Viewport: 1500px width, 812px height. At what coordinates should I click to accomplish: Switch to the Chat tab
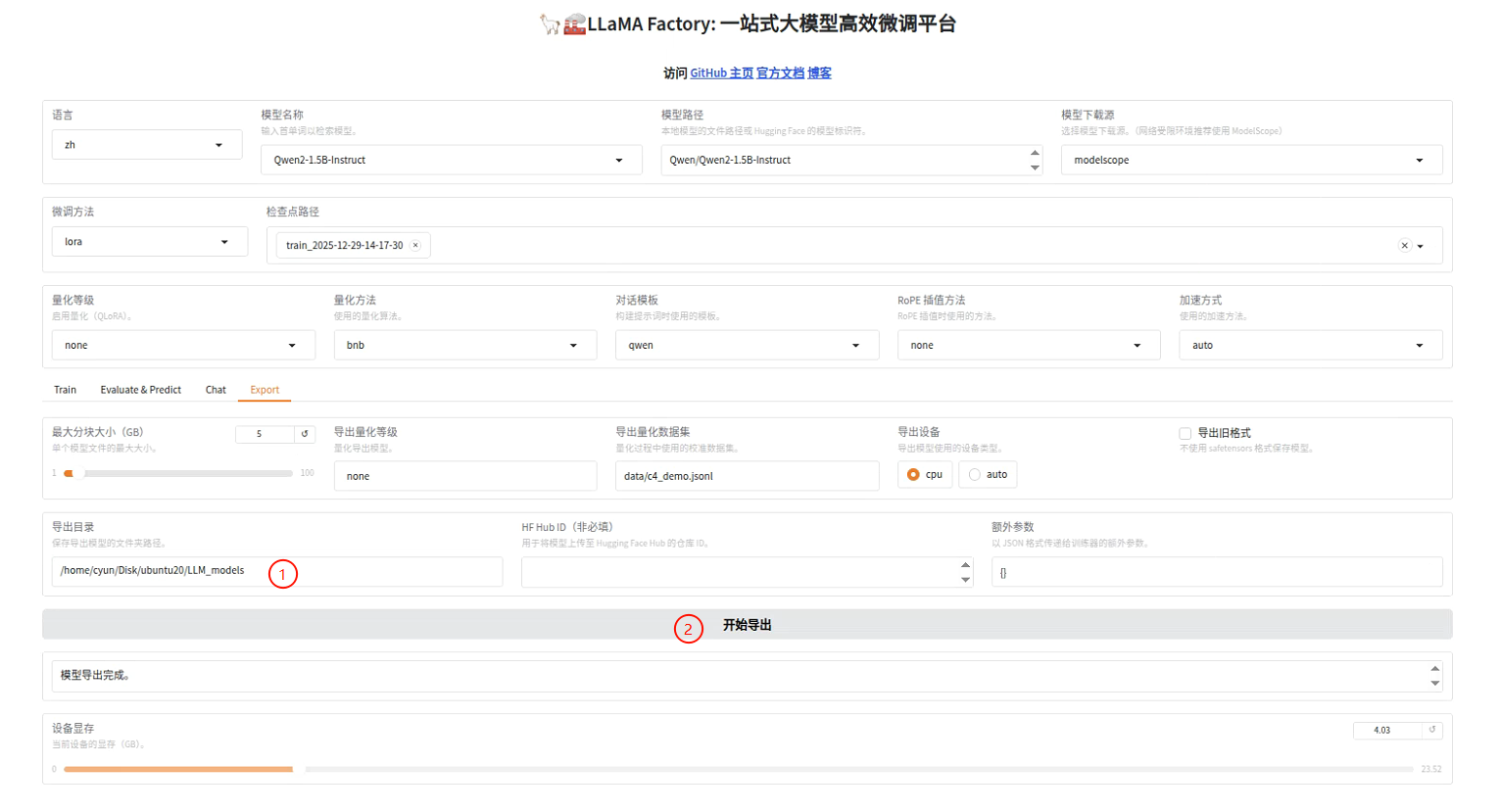(x=216, y=390)
